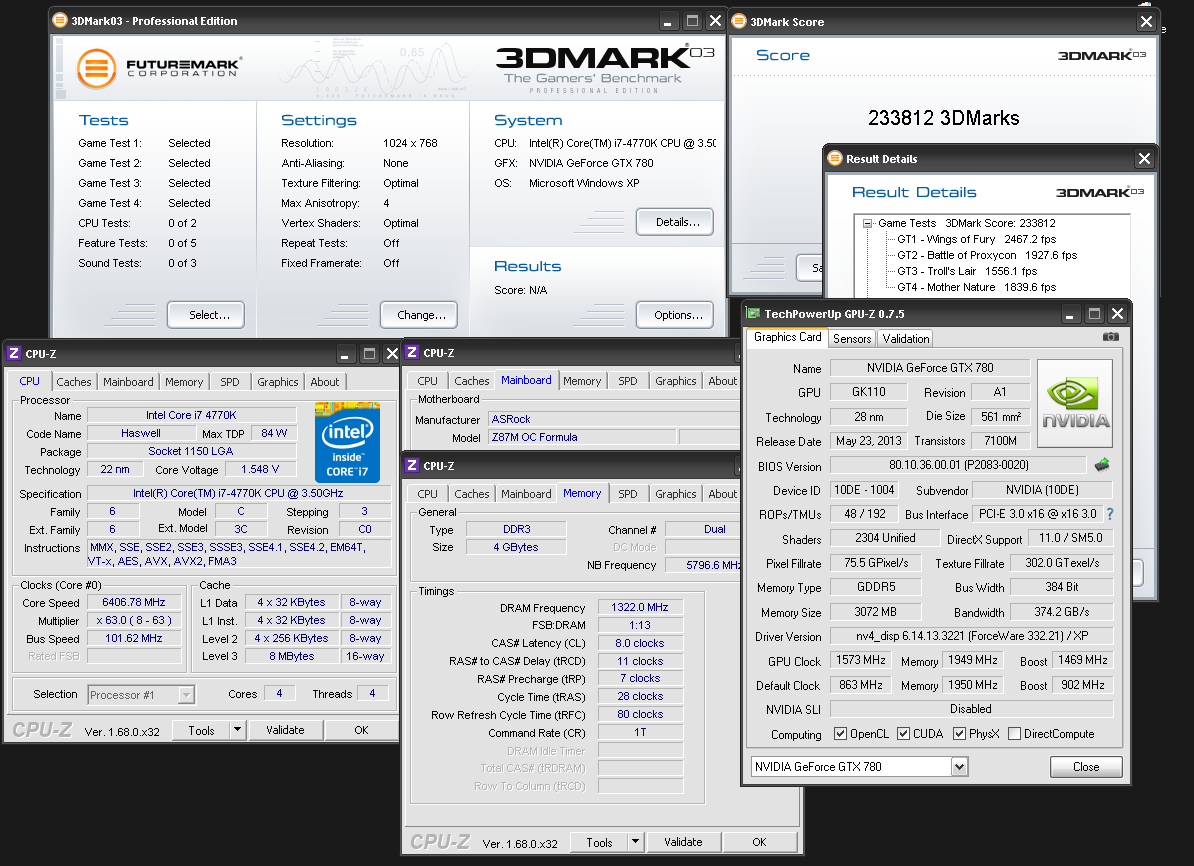1194x866 pixels.
Task: Click the Bus Interface question mark icon
Action: coord(1109,514)
